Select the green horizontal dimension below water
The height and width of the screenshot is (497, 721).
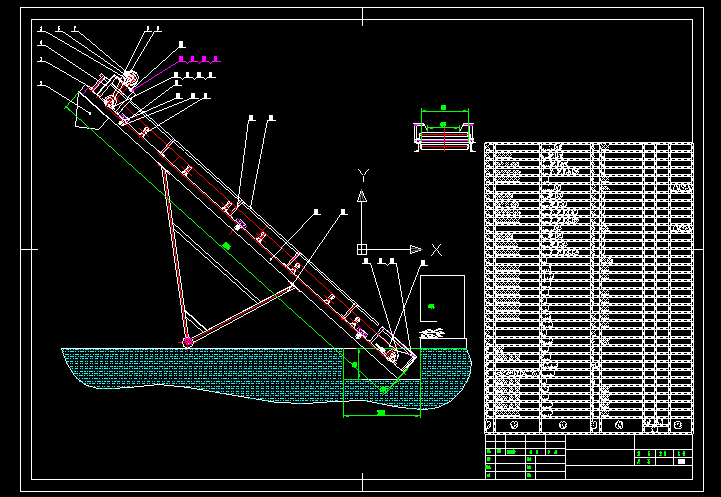point(381,412)
